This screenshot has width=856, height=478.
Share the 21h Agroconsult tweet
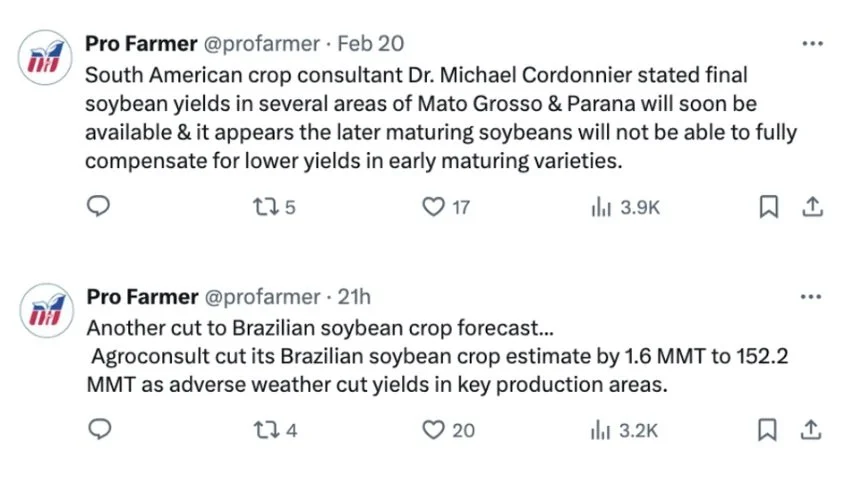[811, 429]
